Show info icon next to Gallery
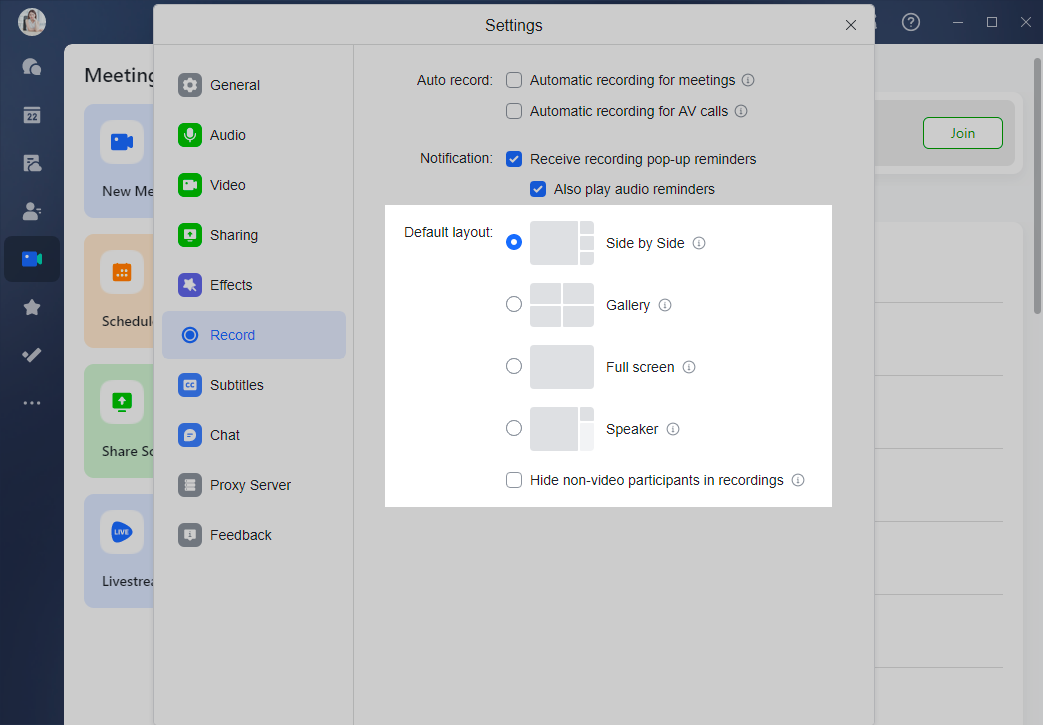 point(665,305)
